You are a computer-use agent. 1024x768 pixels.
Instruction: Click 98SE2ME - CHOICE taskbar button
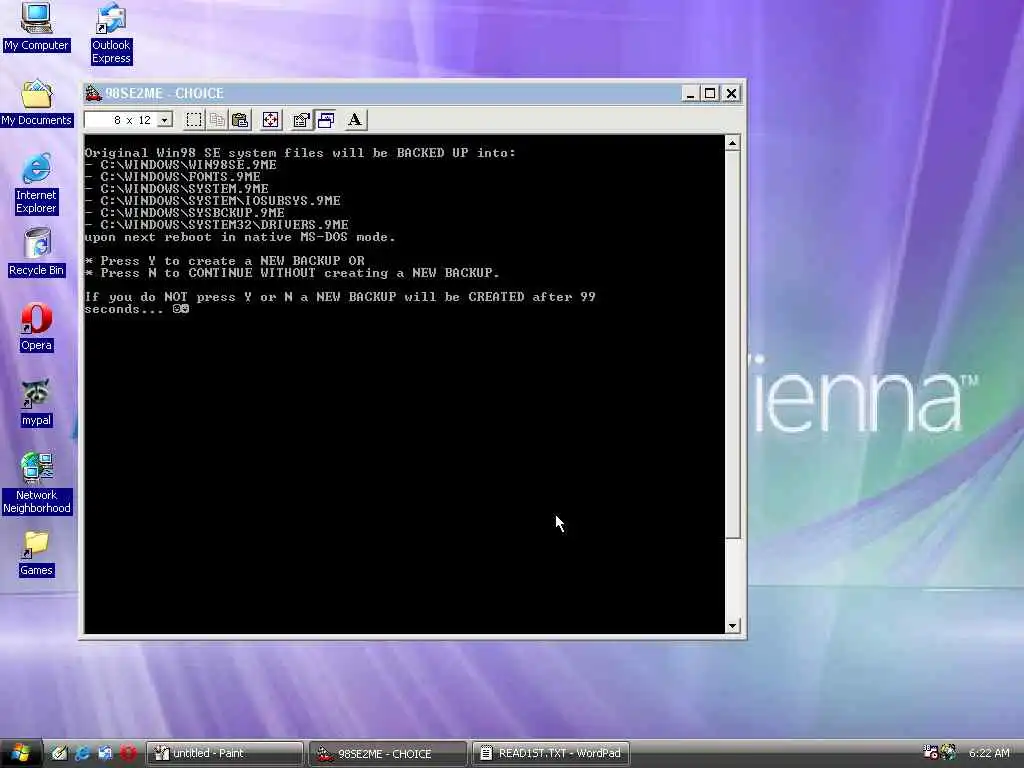click(388, 754)
